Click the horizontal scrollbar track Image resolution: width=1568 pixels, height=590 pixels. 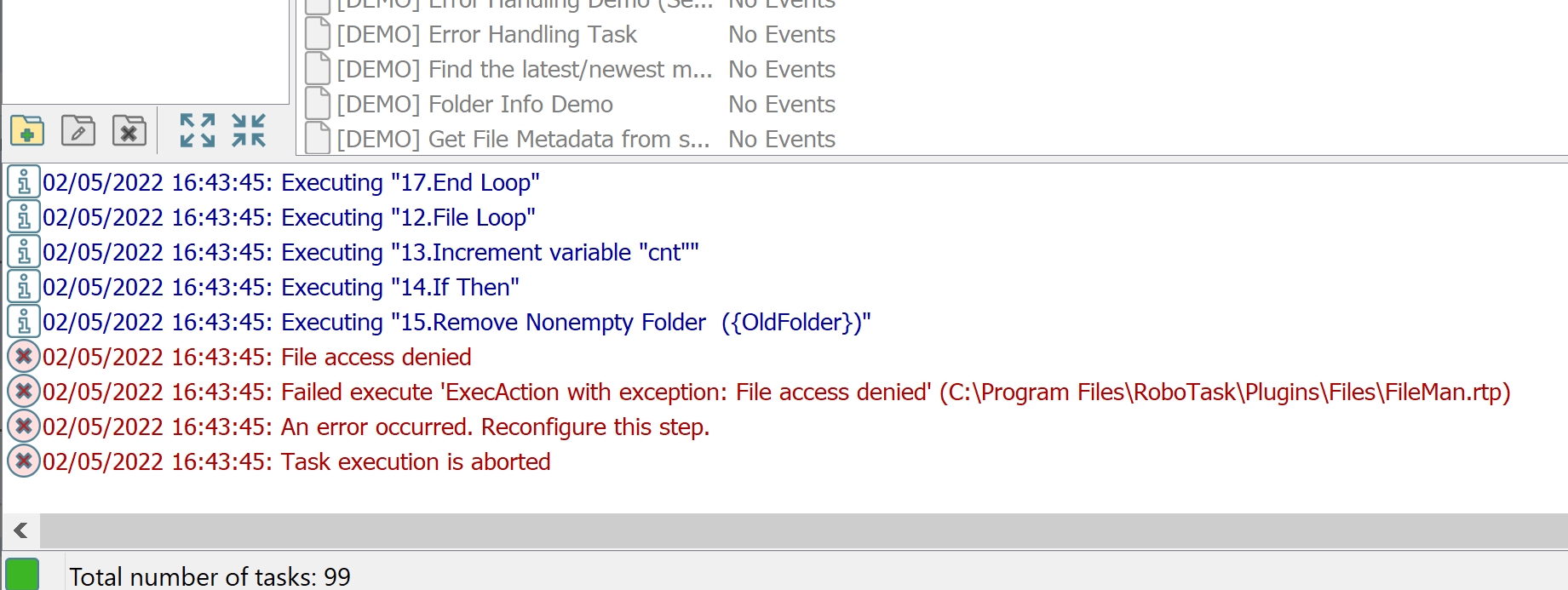[x=803, y=530]
